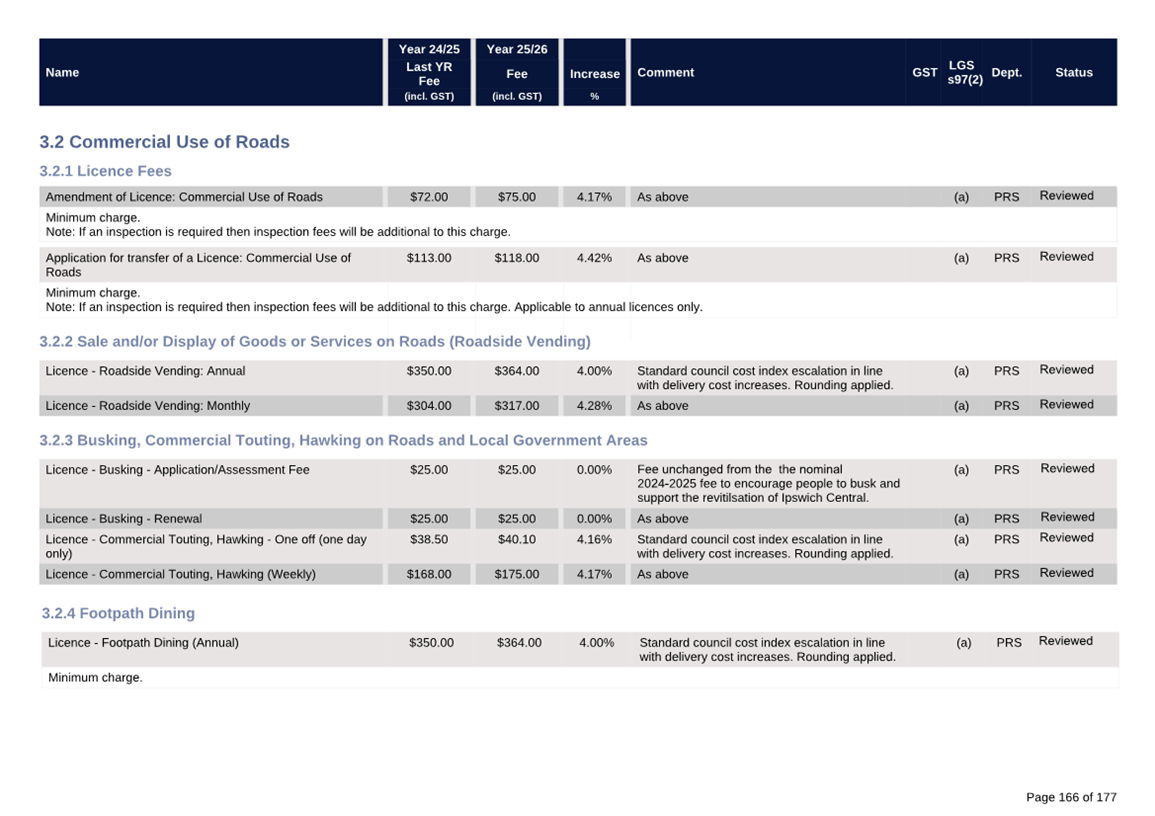Click 'Licence - Busking - Renewal' row name
The height and width of the screenshot is (816, 1155).
tap(123, 519)
